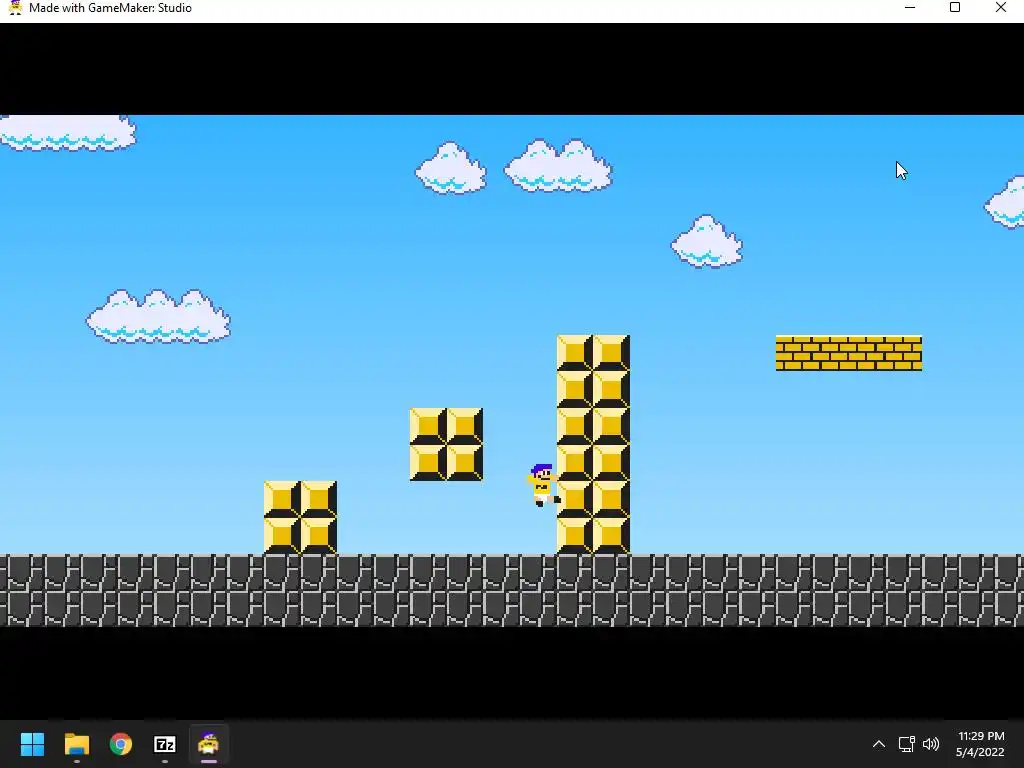This screenshot has height=768, width=1024.
Task: Open the network status tray icon
Action: [906, 744]
